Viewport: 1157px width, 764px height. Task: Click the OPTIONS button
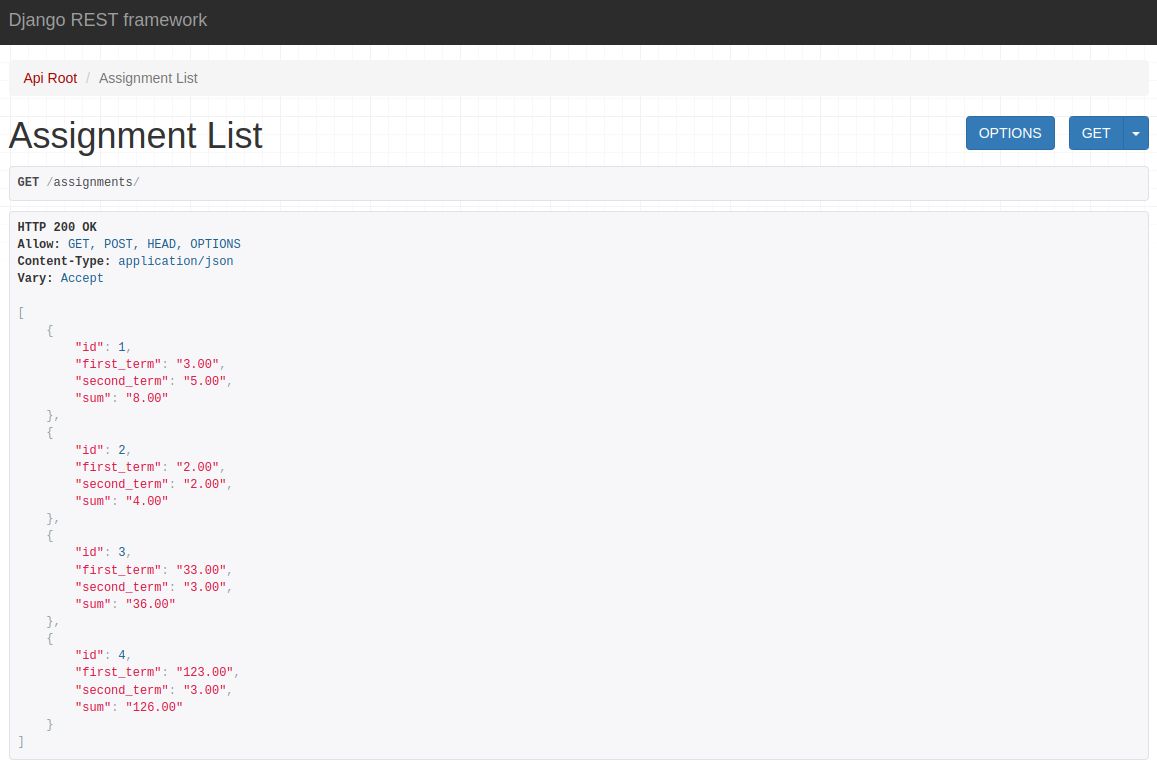(1010, 133)
